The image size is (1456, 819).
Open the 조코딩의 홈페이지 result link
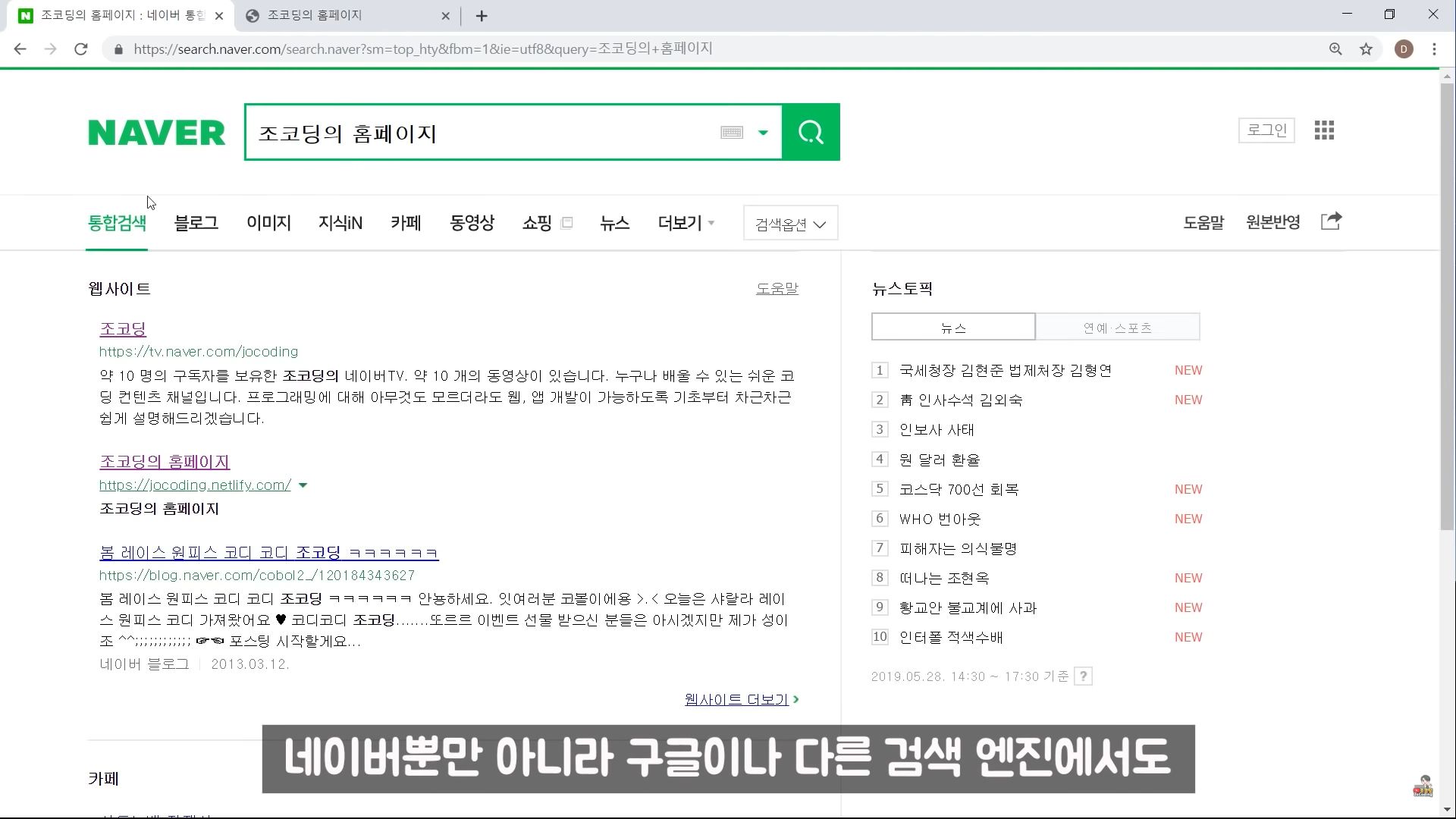point(165,462)
